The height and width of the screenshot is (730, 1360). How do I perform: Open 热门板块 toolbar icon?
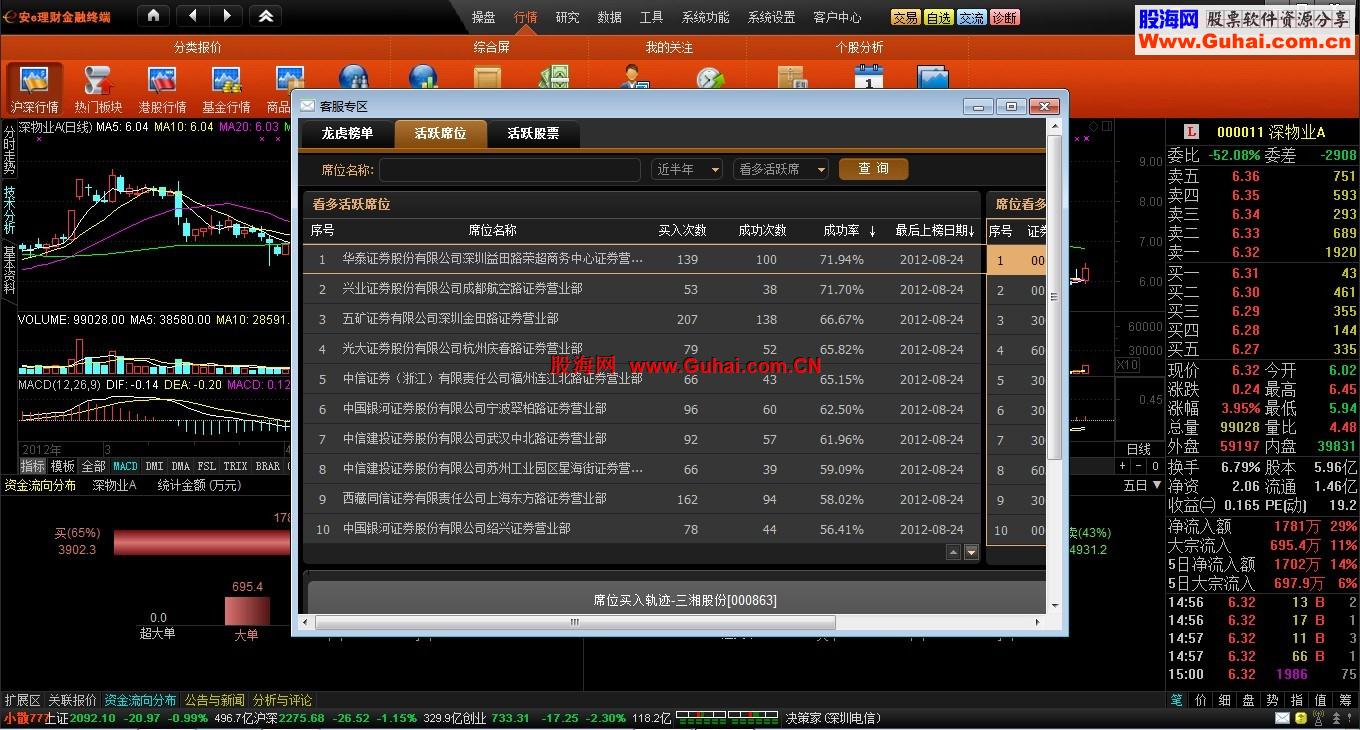click(x=98, y=89)
